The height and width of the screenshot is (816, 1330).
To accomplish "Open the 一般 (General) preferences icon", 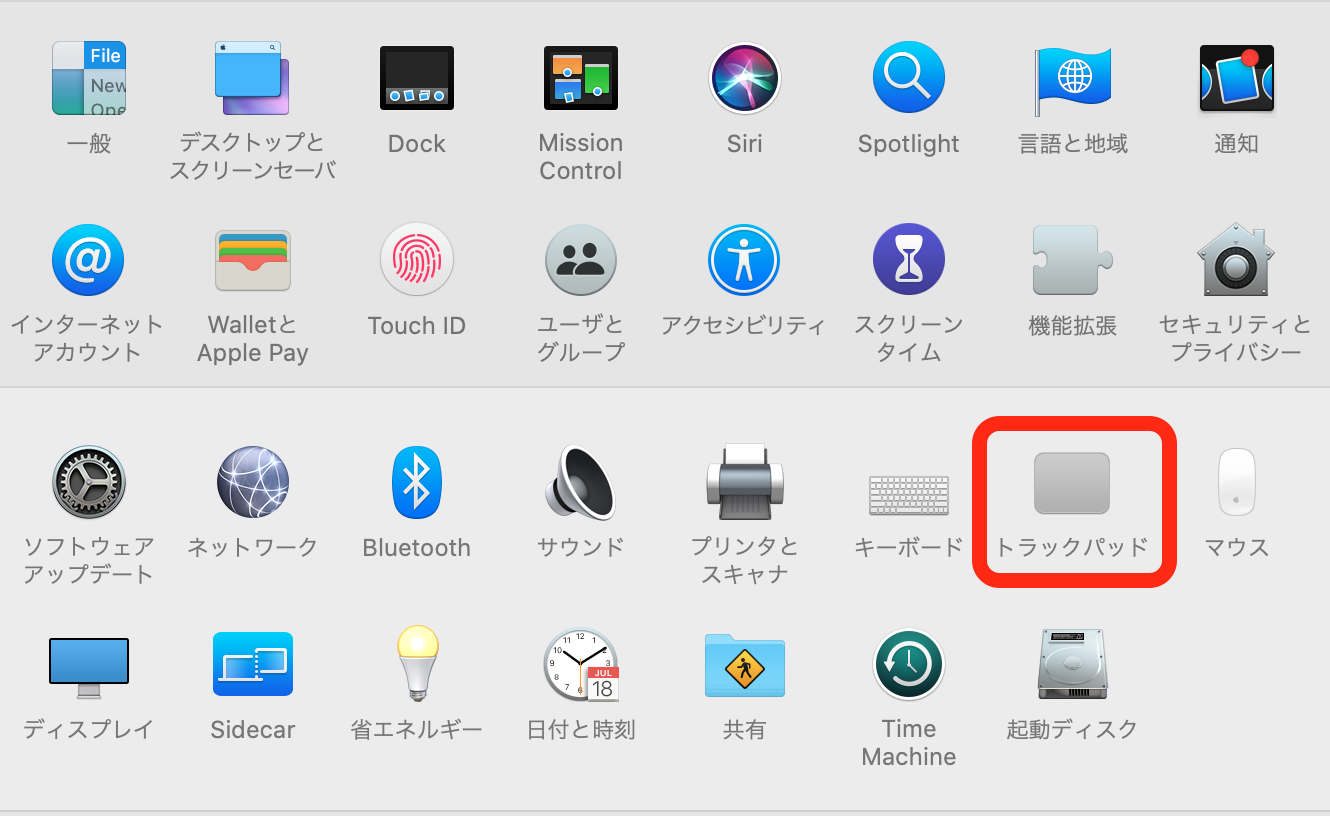I will (x=88, y=78).
